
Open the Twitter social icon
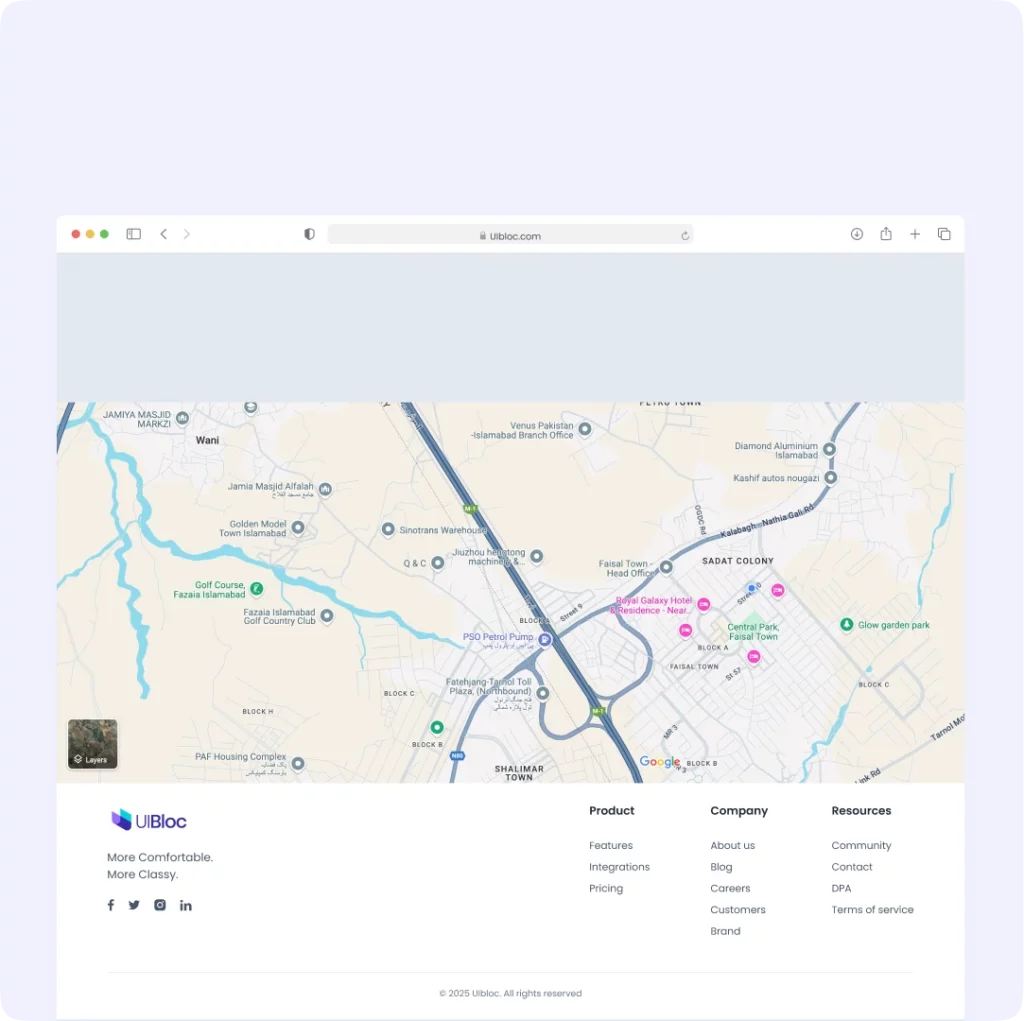[x=134, y=905]
